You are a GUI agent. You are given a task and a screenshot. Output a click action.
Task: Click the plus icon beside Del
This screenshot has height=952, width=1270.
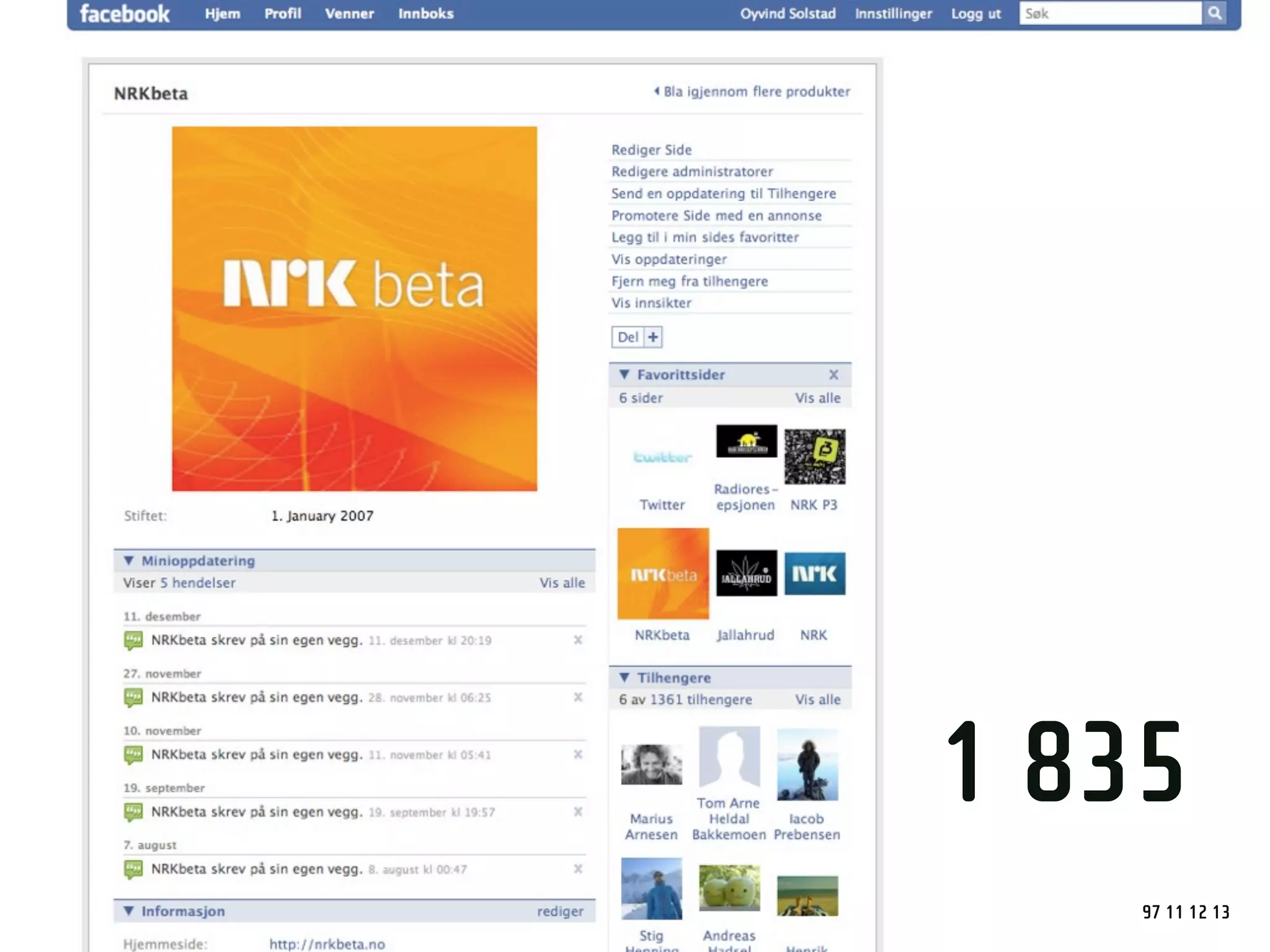click(x=653, y=337)
